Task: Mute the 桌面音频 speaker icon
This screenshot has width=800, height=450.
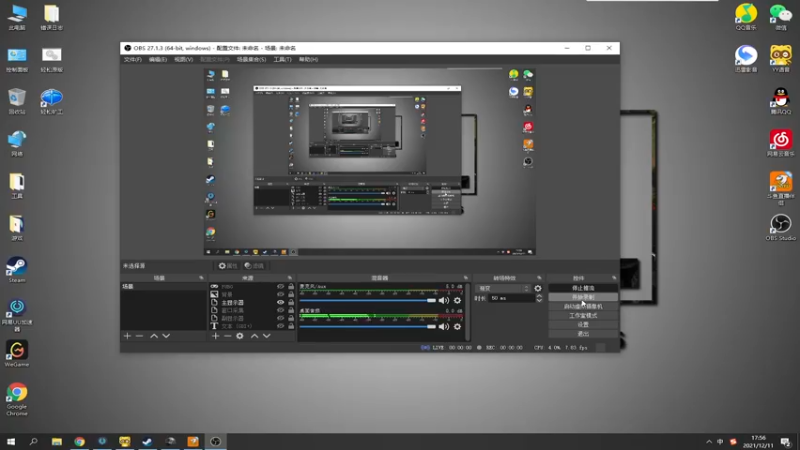Action: click(444, 327)
